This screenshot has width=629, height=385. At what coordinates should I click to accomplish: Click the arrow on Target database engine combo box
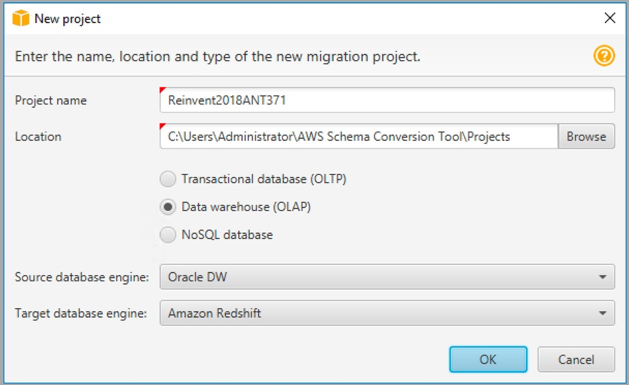click(x=602, y=313)
